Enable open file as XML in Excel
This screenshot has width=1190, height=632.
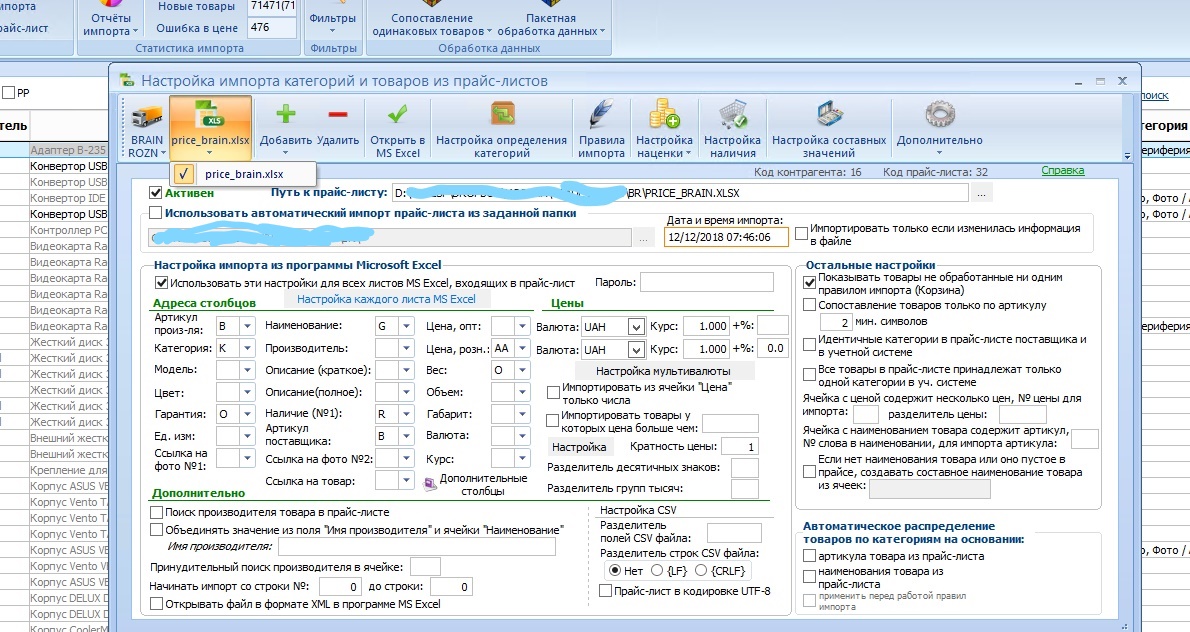point(156,604)
